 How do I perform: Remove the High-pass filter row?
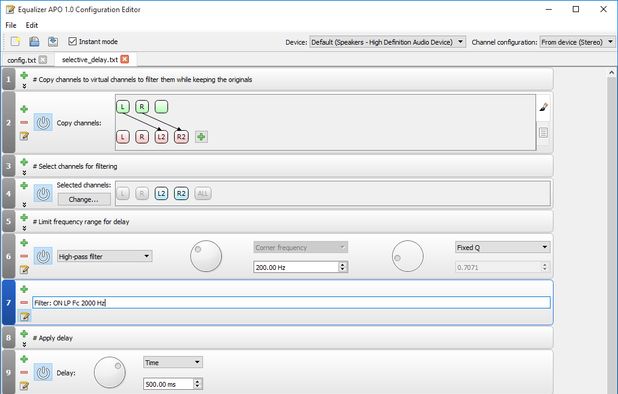(24, 256)
